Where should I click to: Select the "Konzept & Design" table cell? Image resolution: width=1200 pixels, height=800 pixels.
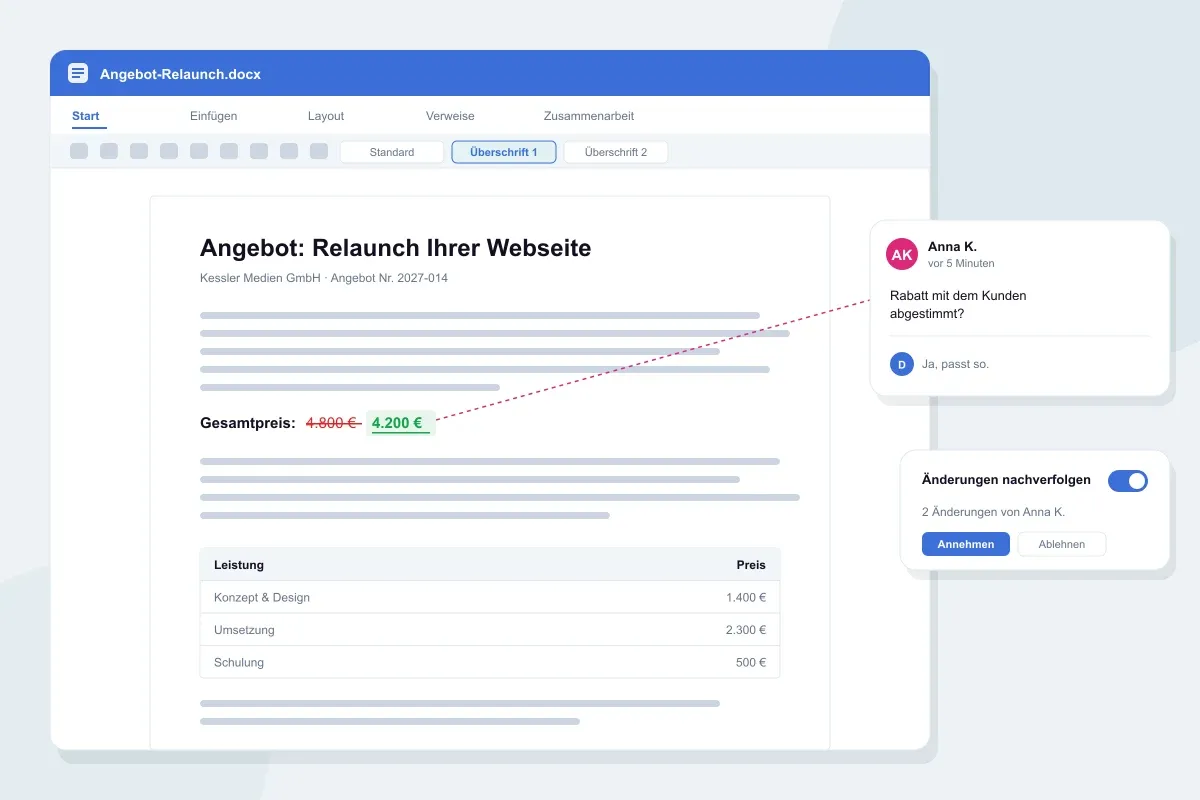point(262,598)
